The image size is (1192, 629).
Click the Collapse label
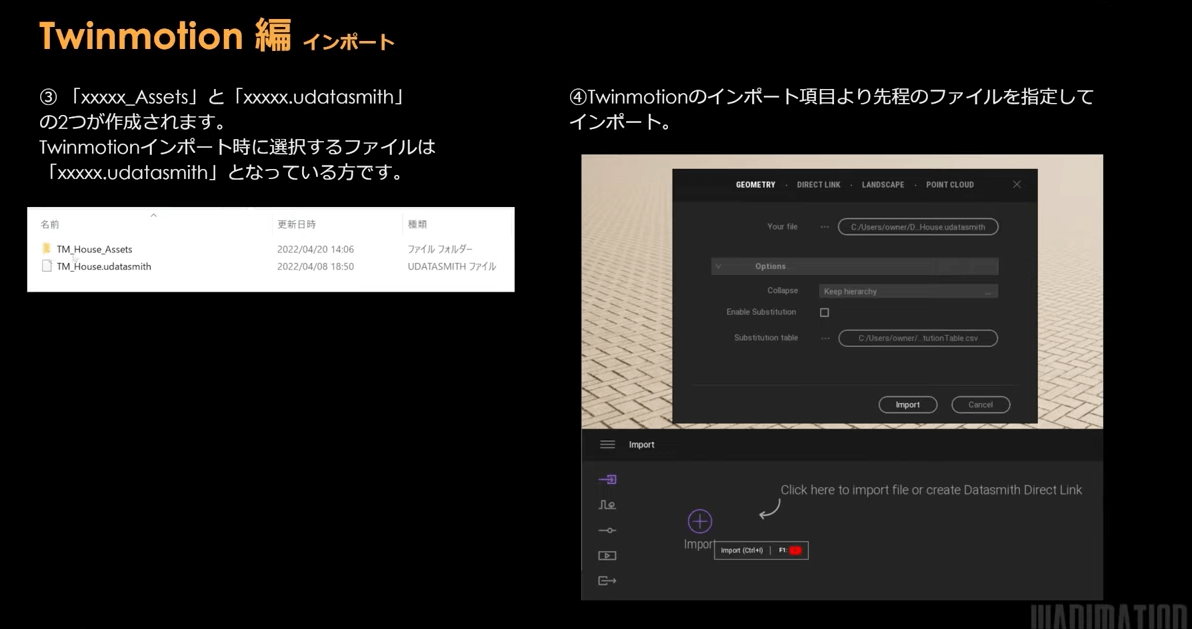pyautogui.click(x=782, y=291)
